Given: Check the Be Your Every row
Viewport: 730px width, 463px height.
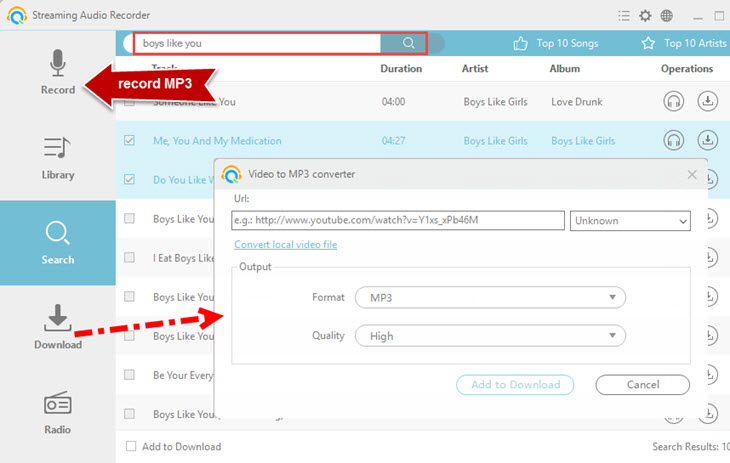Looking at the screenshot, I should 129,375.
